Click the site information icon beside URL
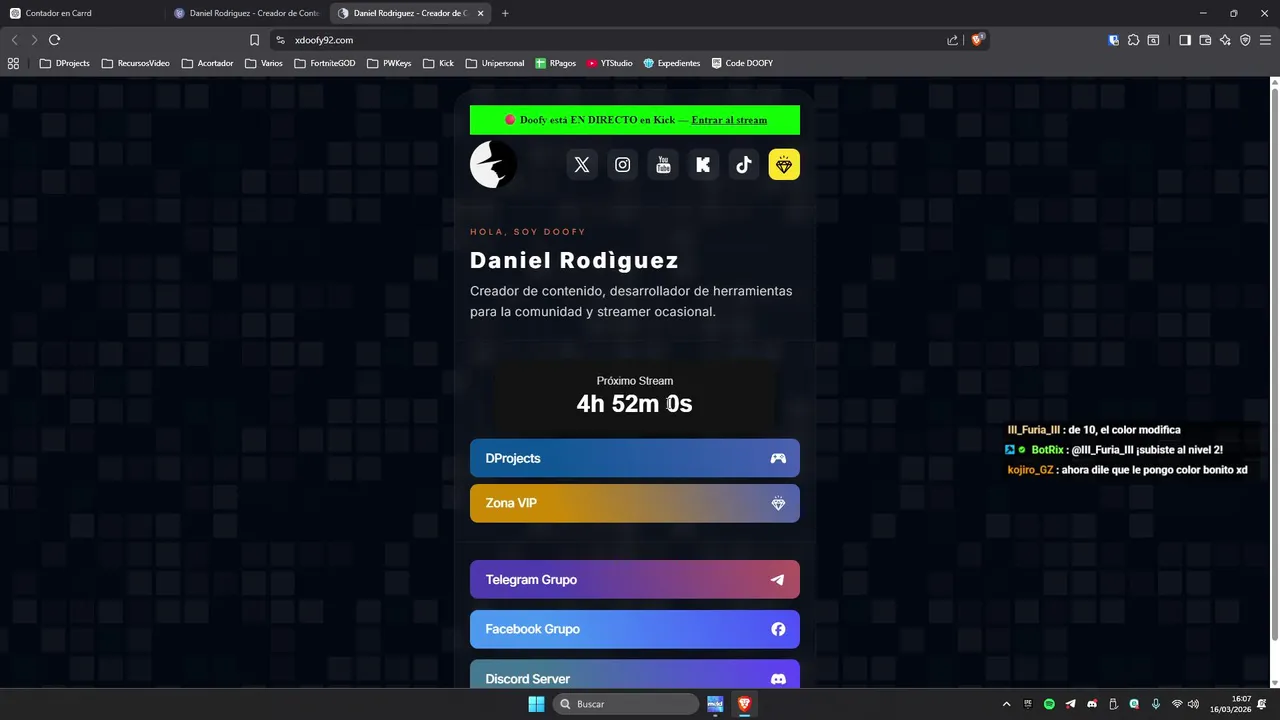Screen dimensions: 1280x720 point(281,40)
